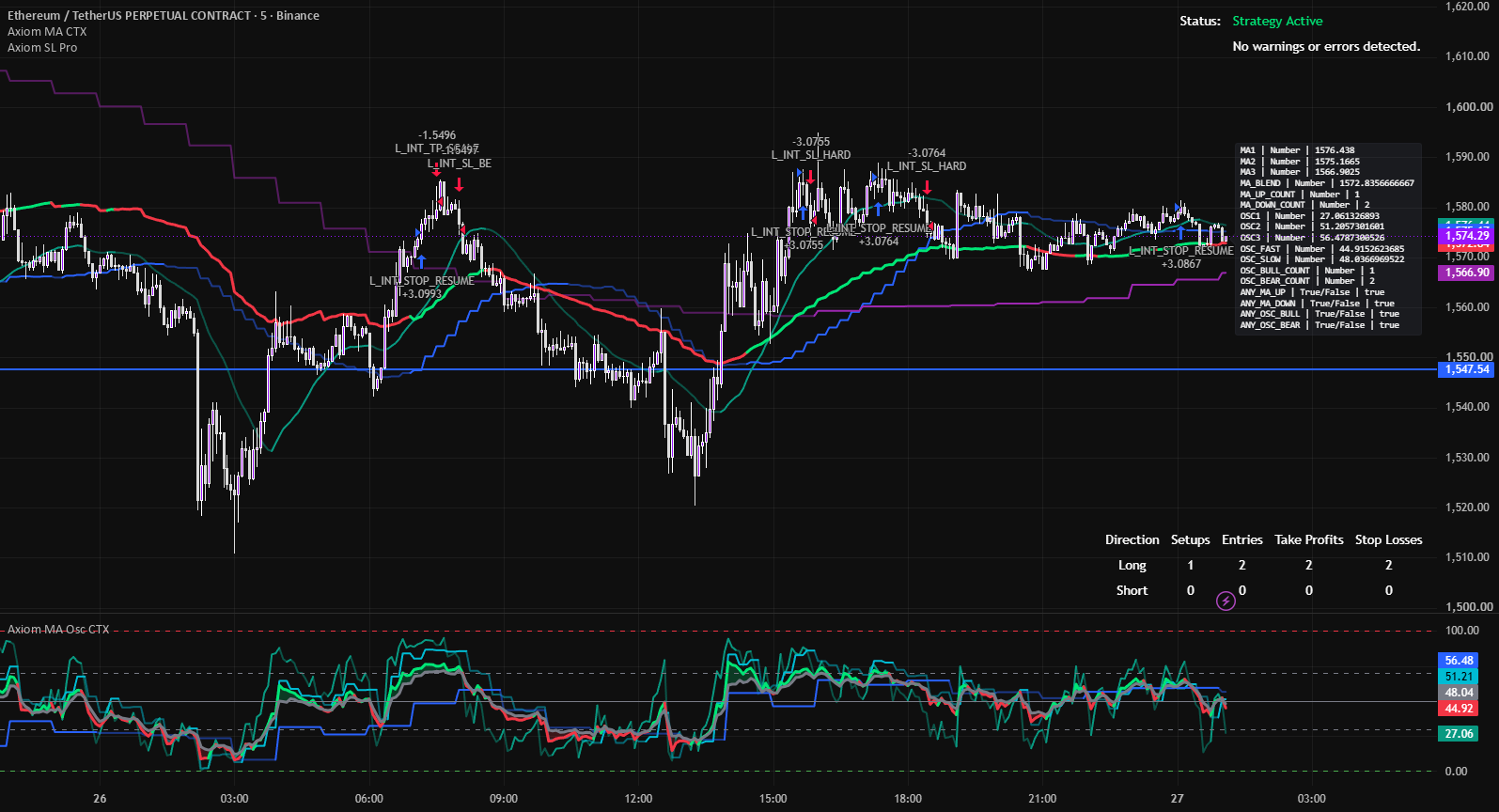Click the gray 48.04 oscillator value label
The image size is (1499, 812).
point(1459,693)
